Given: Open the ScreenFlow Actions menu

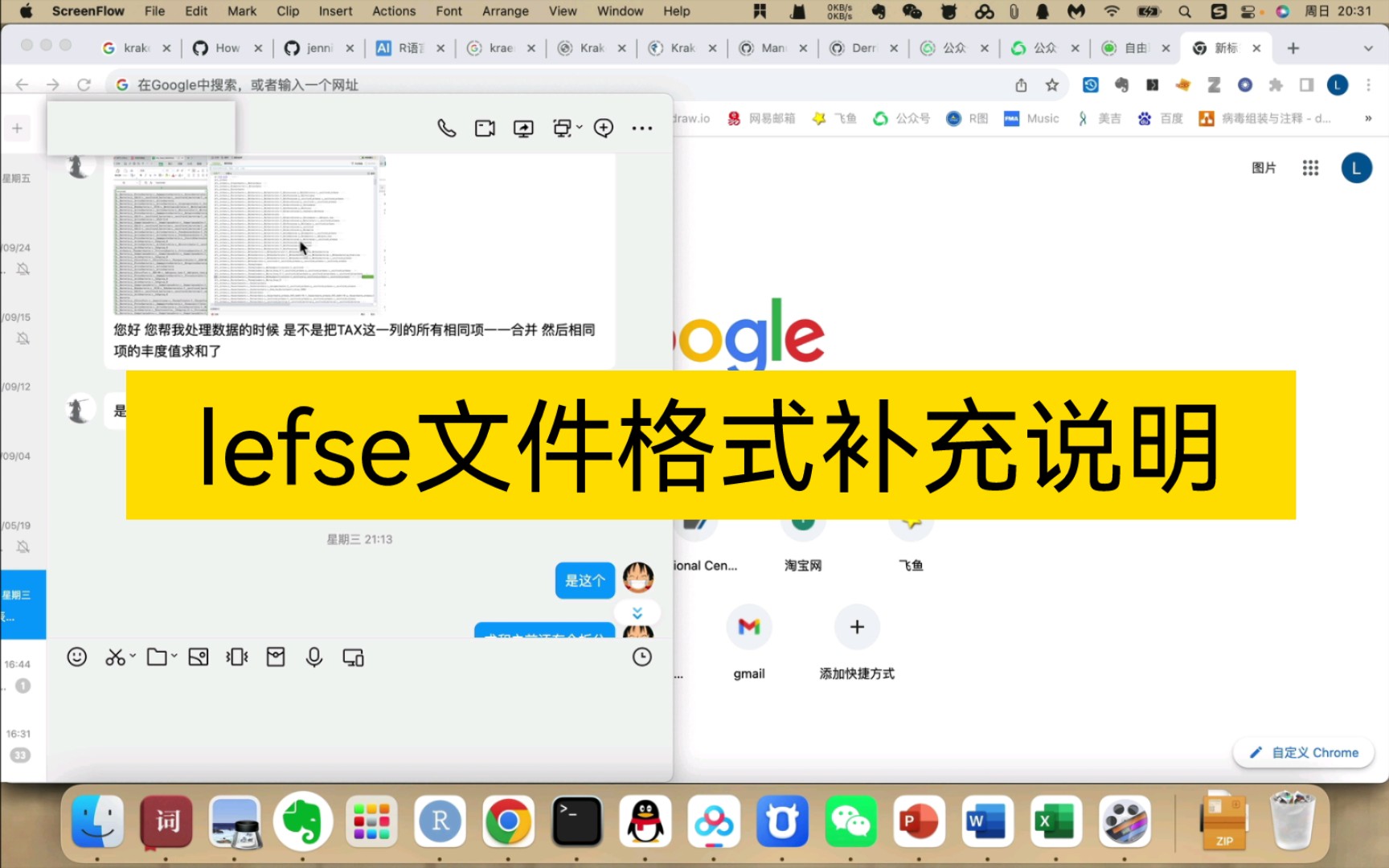Looking at the screenshot, I should point(393,10).
